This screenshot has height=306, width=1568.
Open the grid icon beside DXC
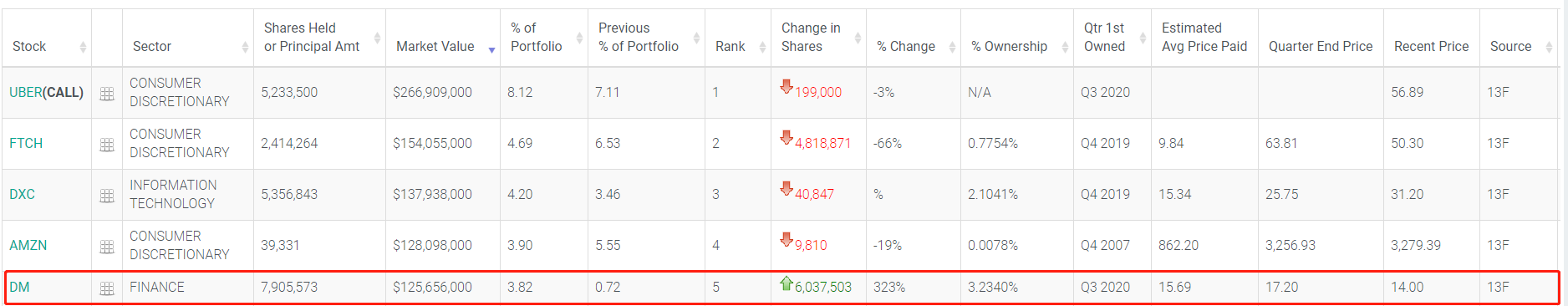107,196
